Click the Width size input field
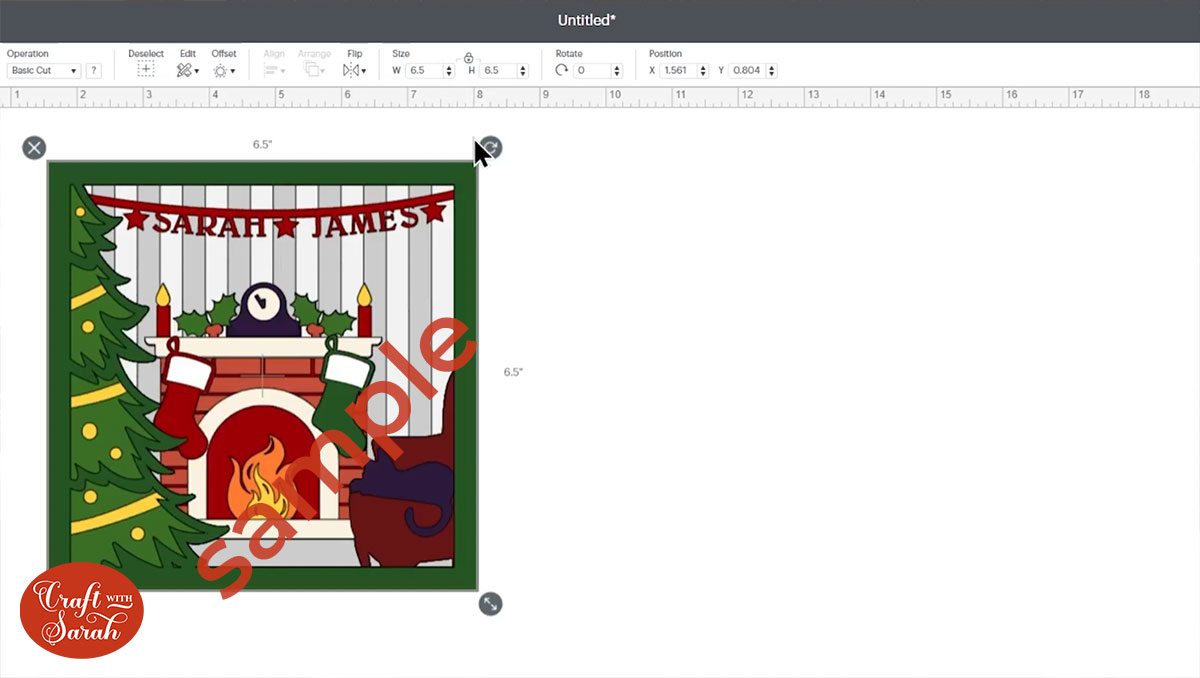 [423, 71]
